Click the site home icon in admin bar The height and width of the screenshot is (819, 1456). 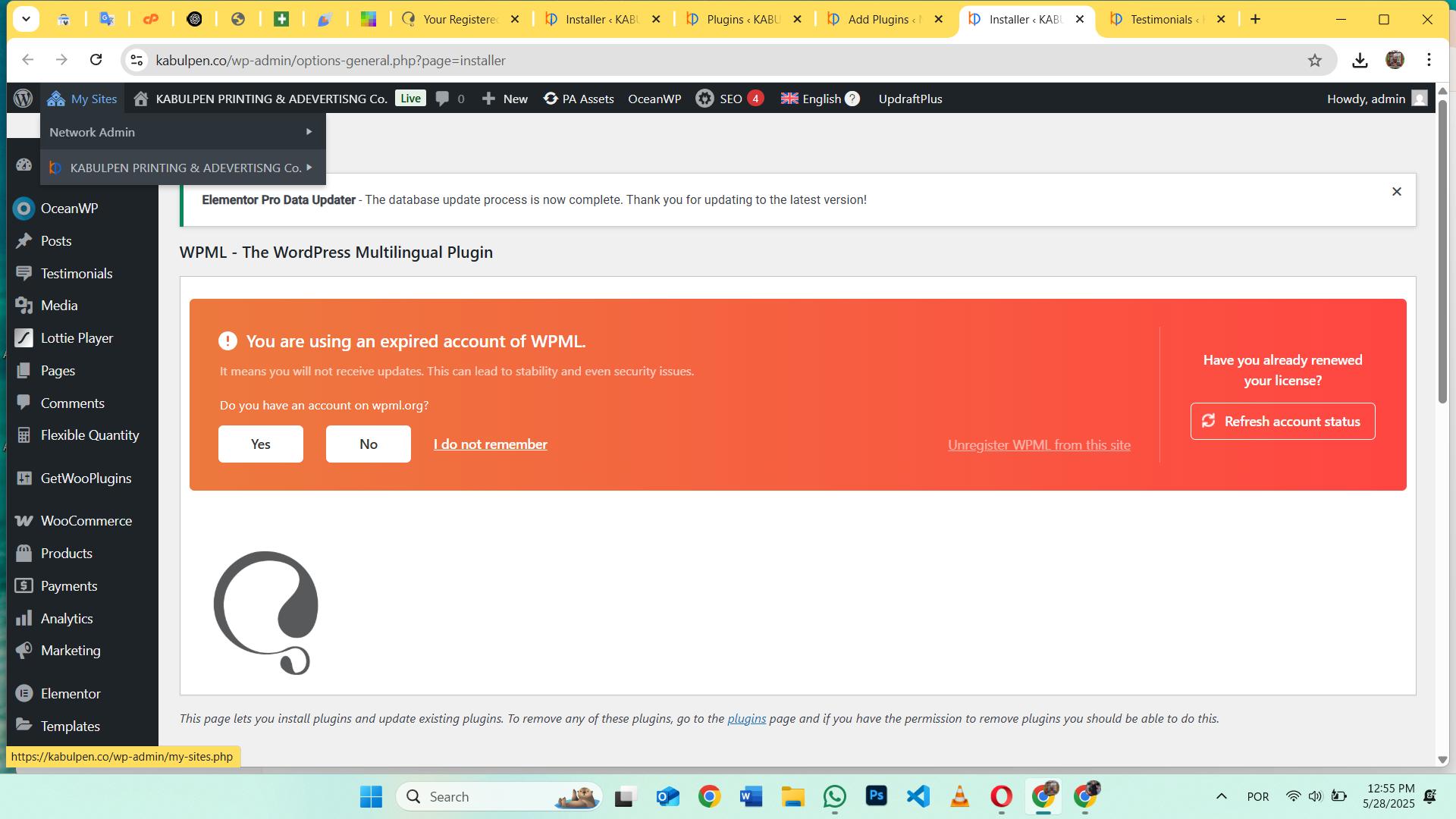(140, 99)
